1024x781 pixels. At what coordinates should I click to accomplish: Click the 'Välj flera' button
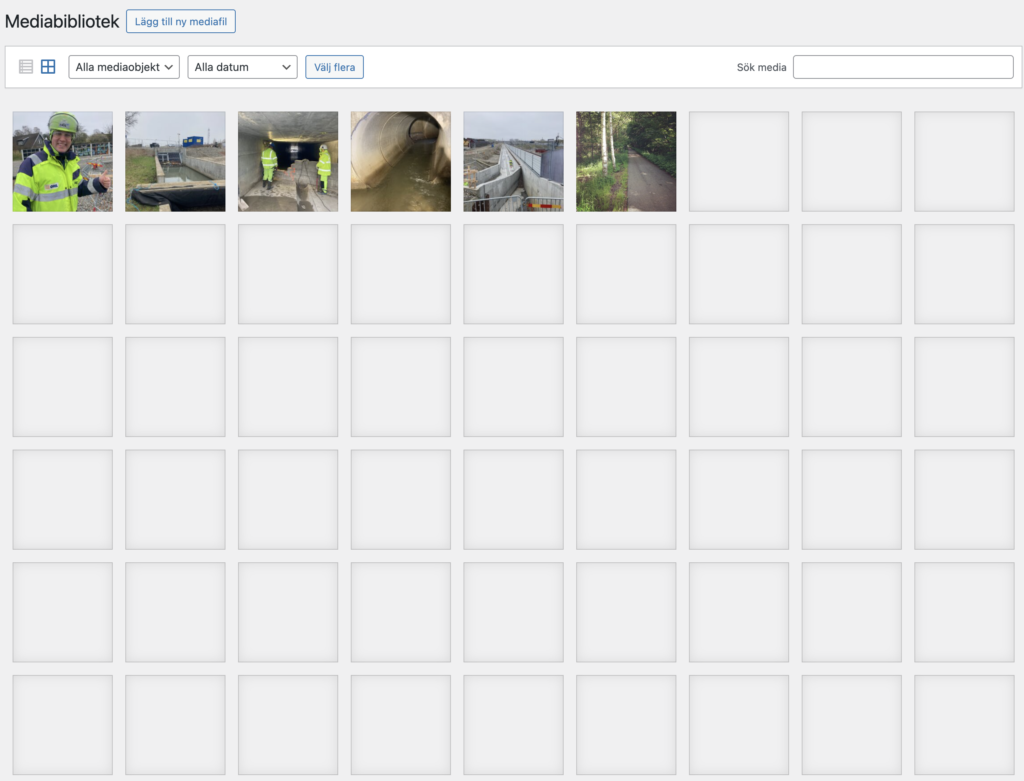334,67
